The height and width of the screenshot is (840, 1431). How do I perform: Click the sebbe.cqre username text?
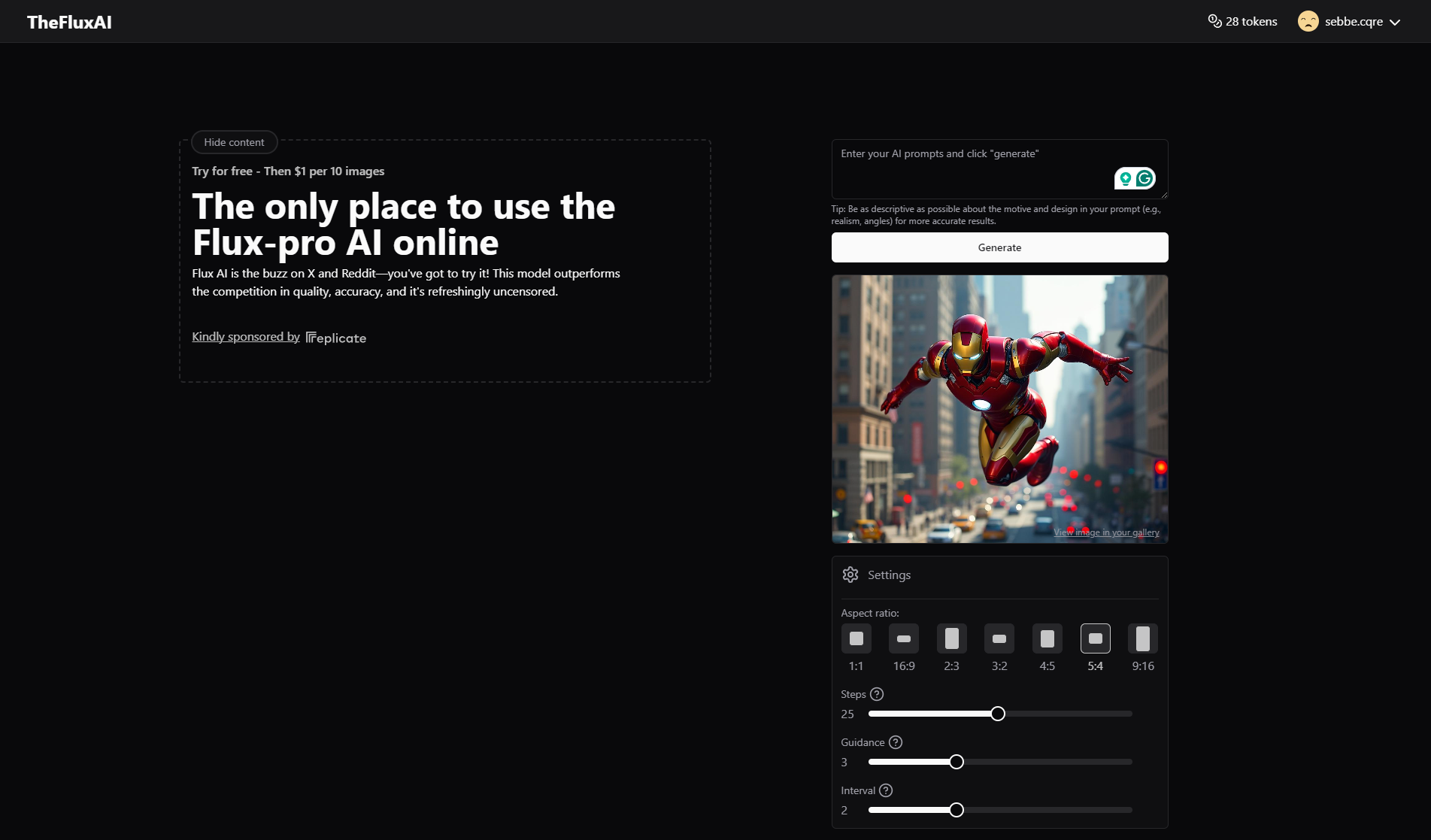click(1354, 21)
